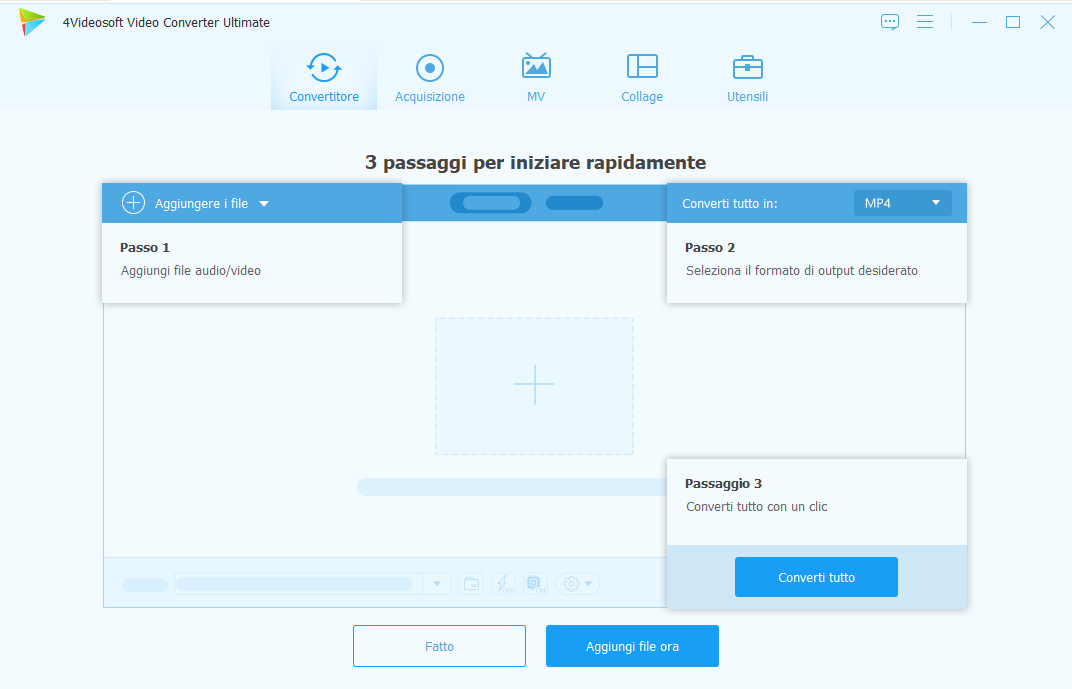Open the Convertitore tab
This screenshot has height=689, width=1072.
pos(323,78)
